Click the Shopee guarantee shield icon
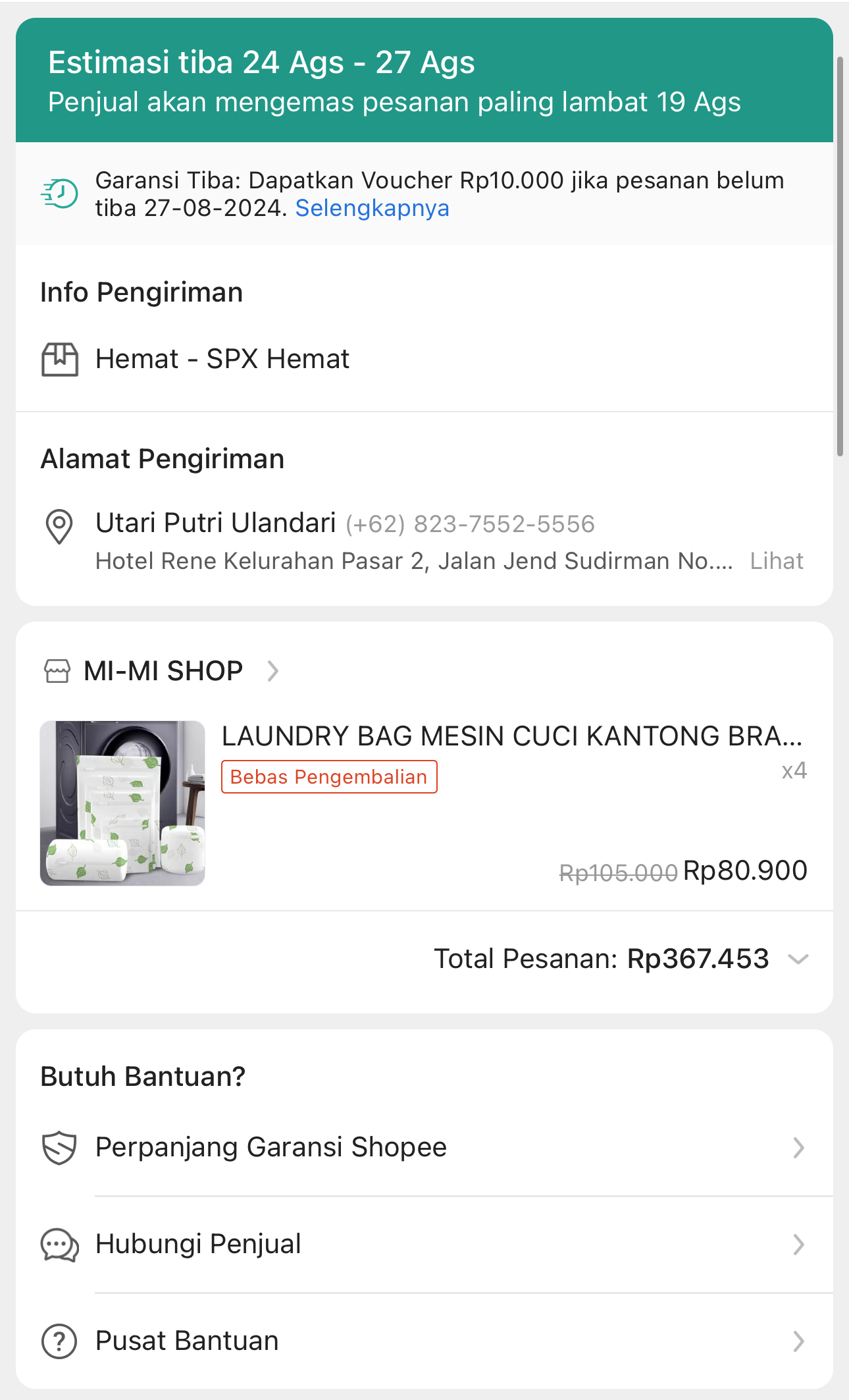 pyautogui.click(x=59, y=1148)
